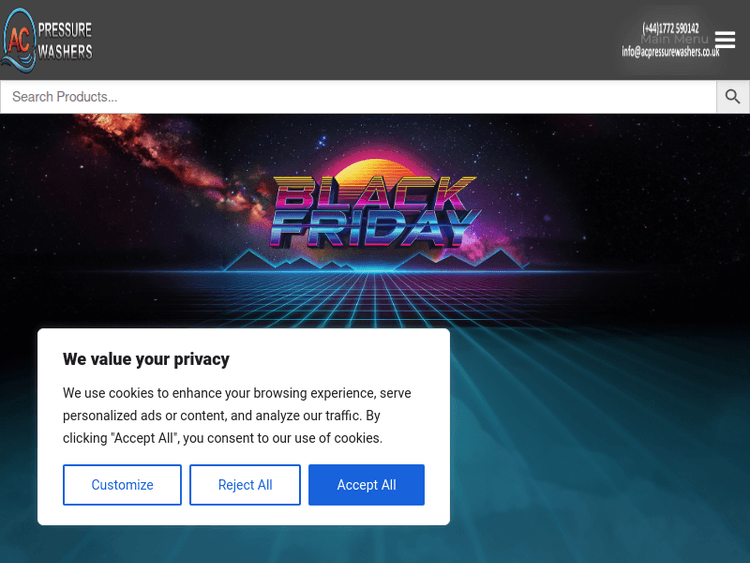
Task: Click the Pressure Washers wordmark text
Action: [65, 40]
